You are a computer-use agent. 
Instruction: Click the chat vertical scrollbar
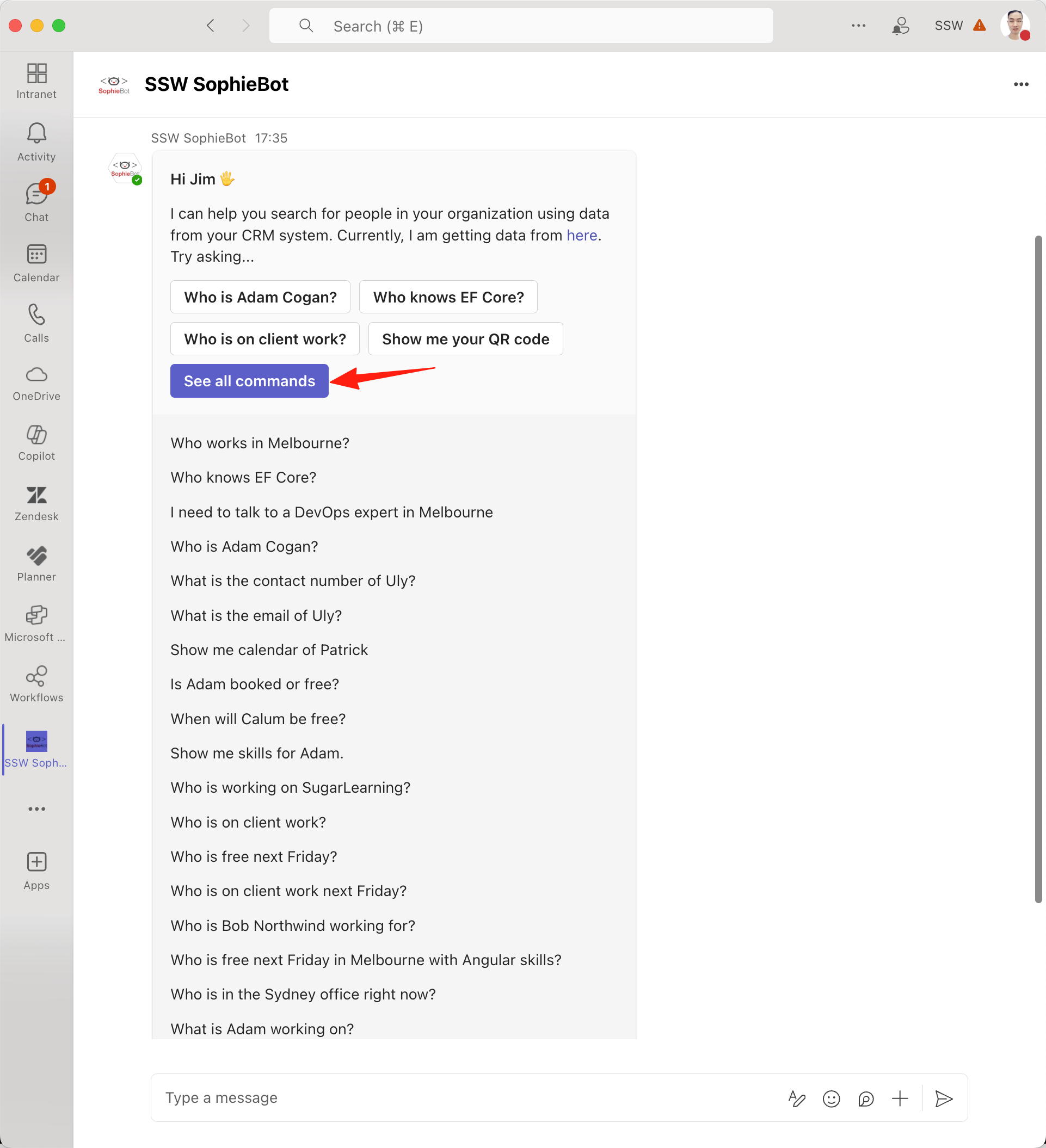point(1038,570)
